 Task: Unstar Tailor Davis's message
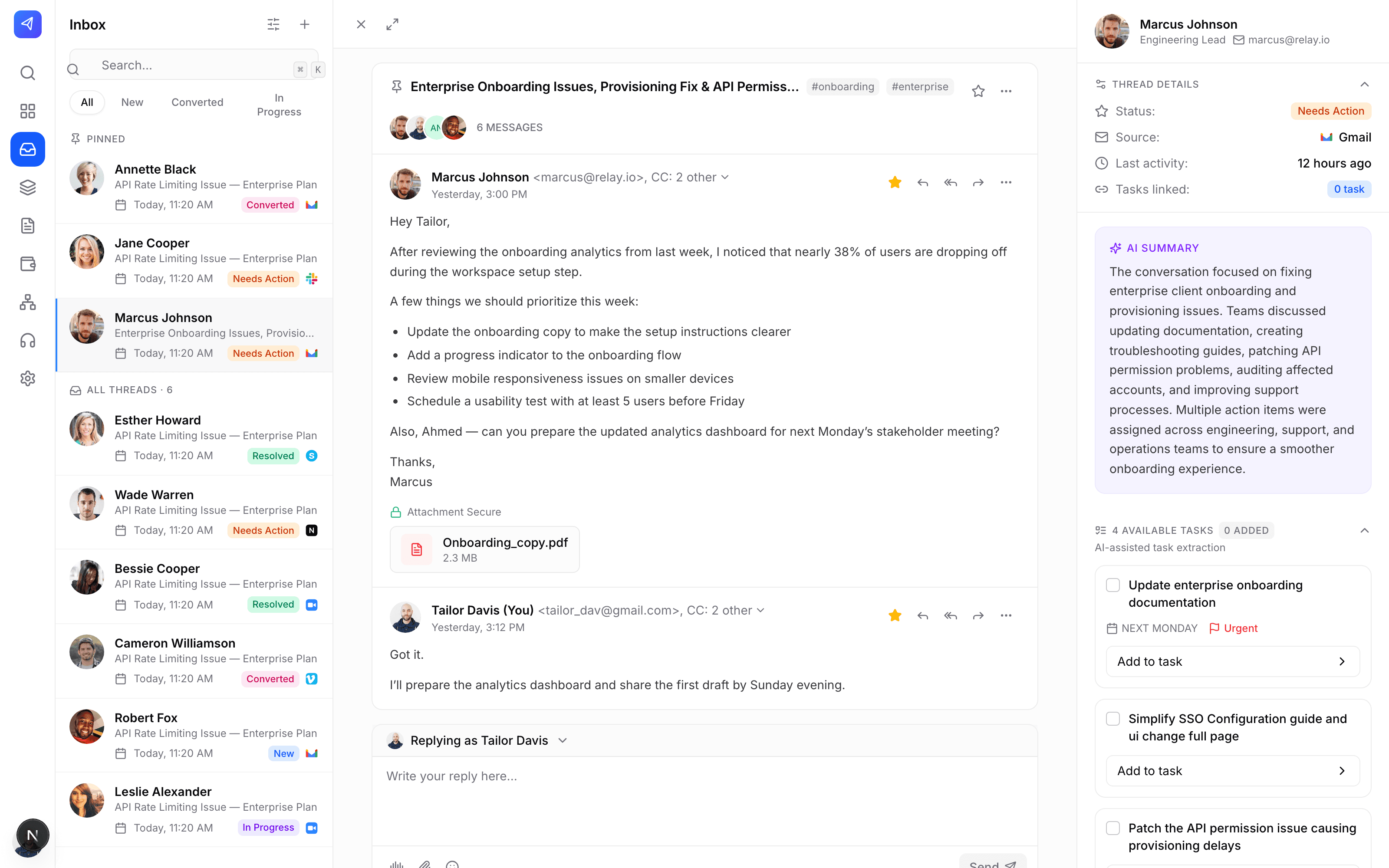pos(895,615)
